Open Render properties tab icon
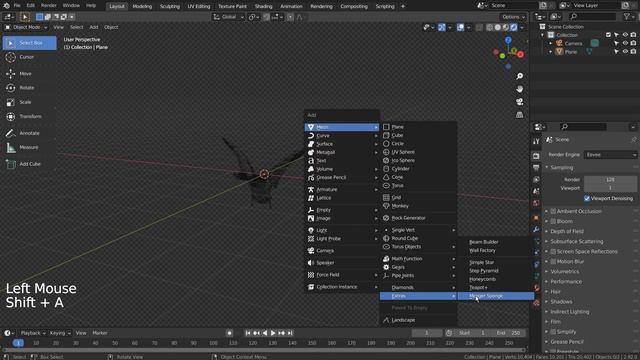The width and height of the screenshot is (640, 360). pyautogui.click(x=536, y=156)
